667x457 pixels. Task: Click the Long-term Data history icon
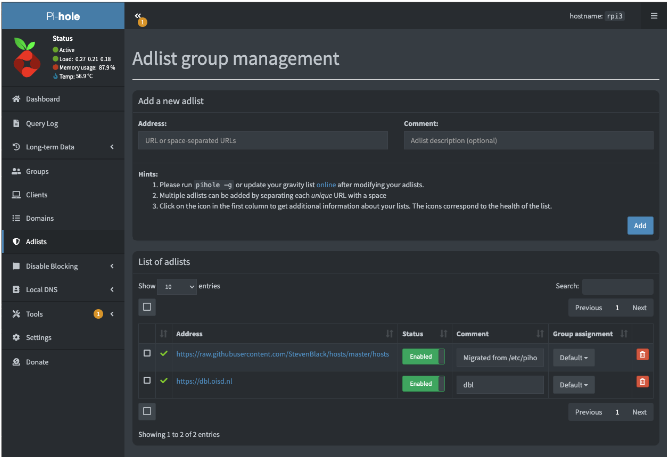16,147
